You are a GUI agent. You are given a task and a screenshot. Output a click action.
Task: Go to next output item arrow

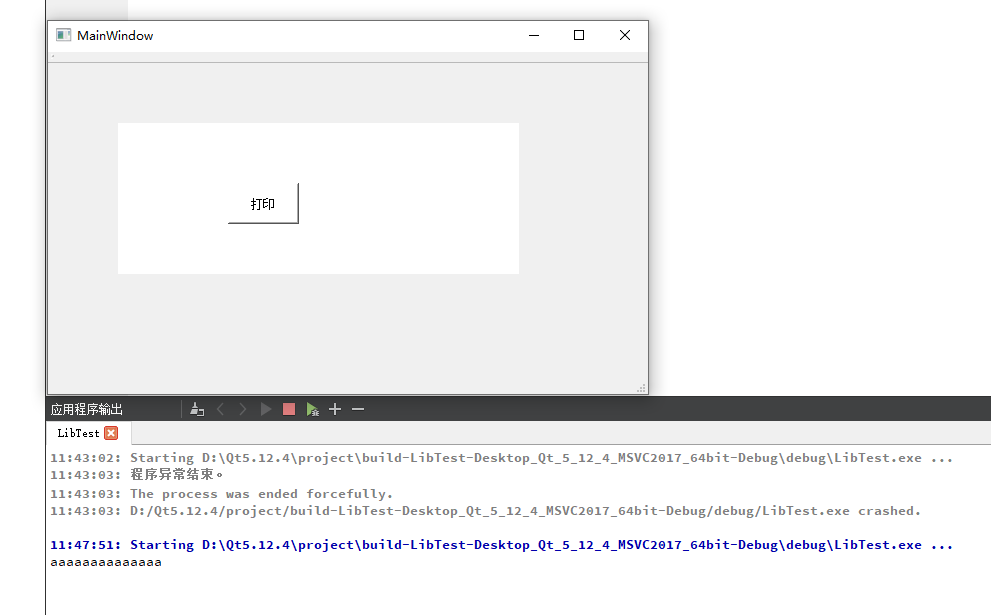tap(243, 410)
